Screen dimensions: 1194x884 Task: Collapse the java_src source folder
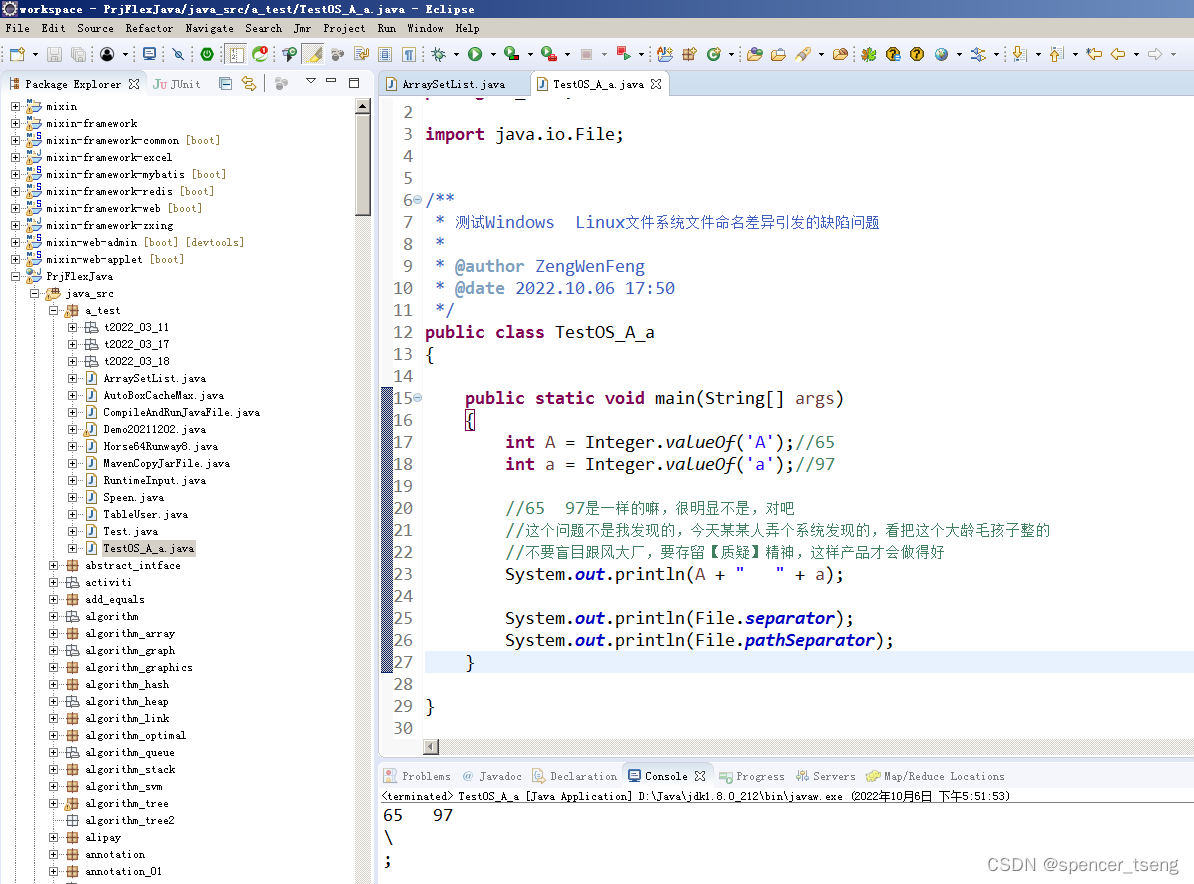(34, 293)
